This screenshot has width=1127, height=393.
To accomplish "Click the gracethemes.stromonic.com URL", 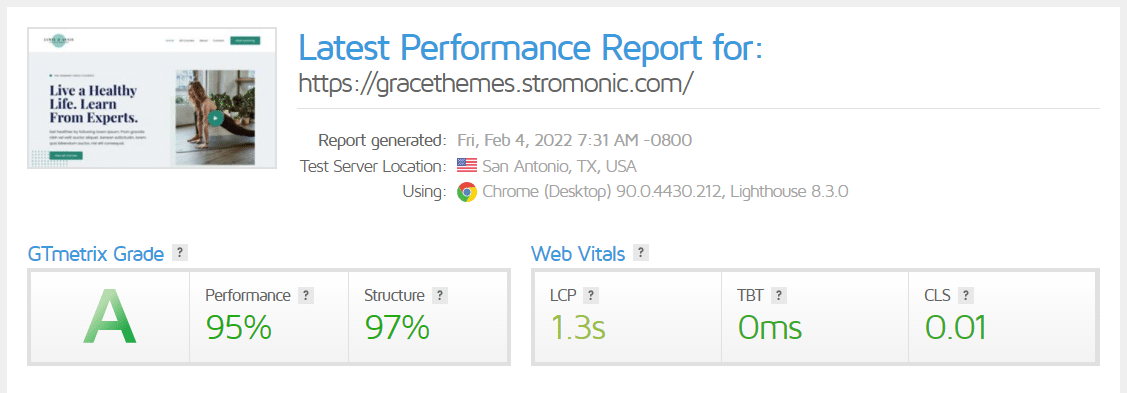I will [495, 84].
